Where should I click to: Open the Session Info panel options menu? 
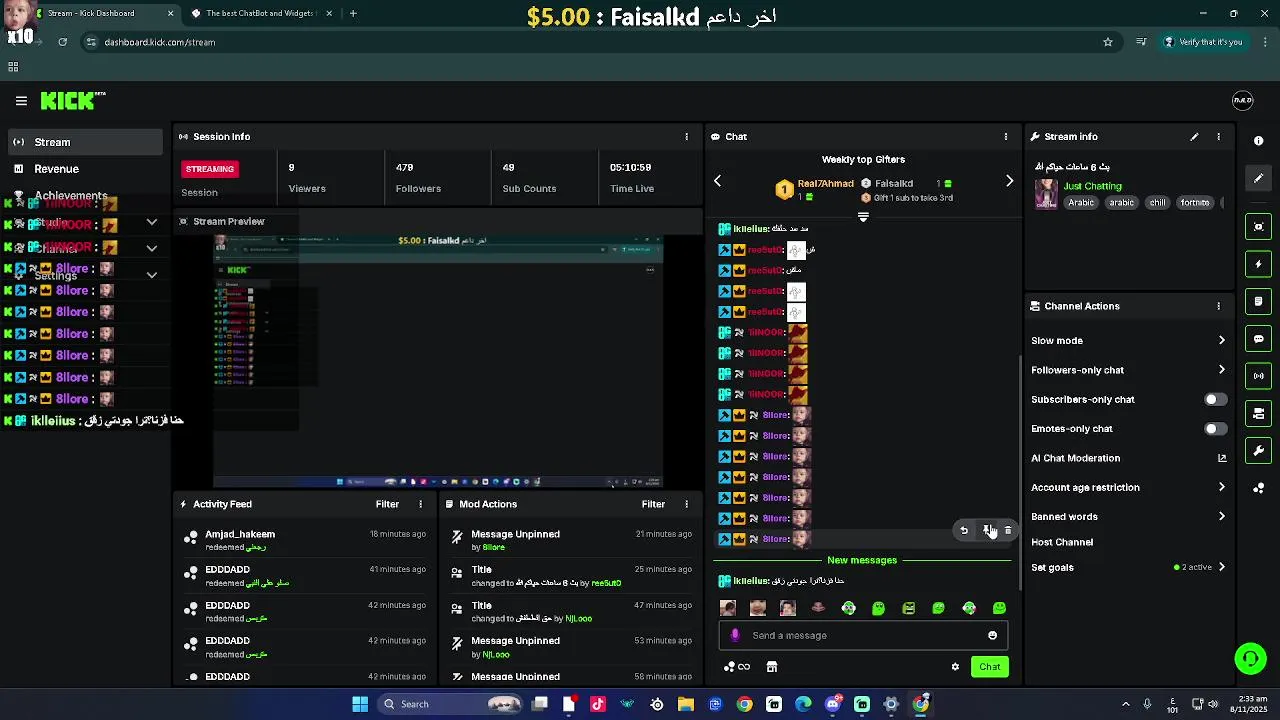[x=686, y=137]
